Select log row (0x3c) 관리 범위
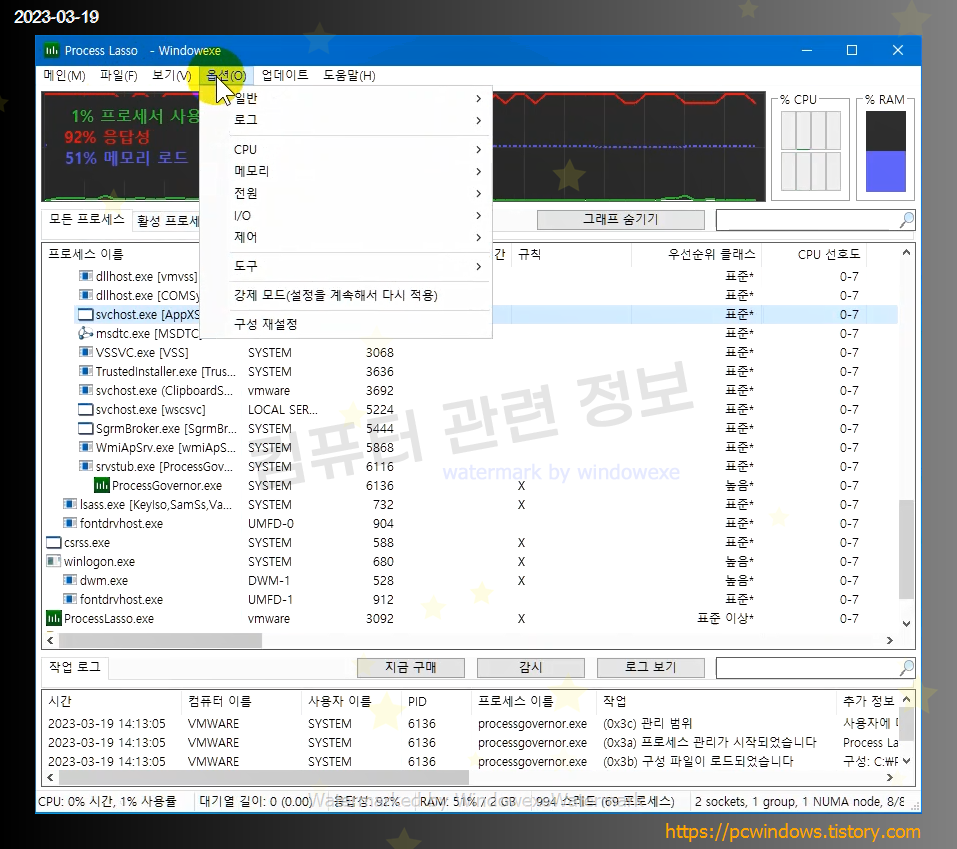This screenshot has width=957, height=849. coord(470,723)
